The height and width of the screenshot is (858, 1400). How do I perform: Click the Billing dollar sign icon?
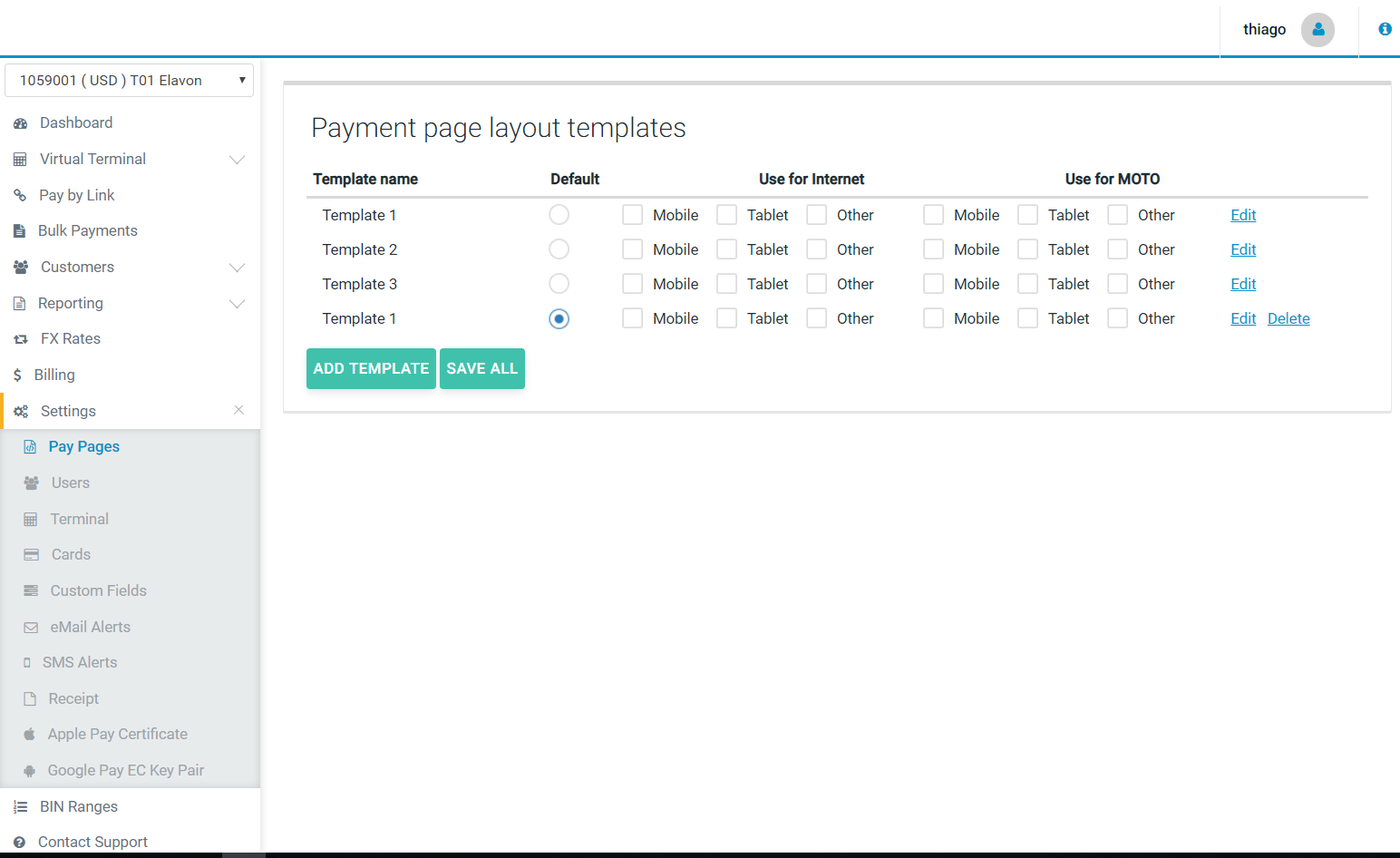pos(17,375)
